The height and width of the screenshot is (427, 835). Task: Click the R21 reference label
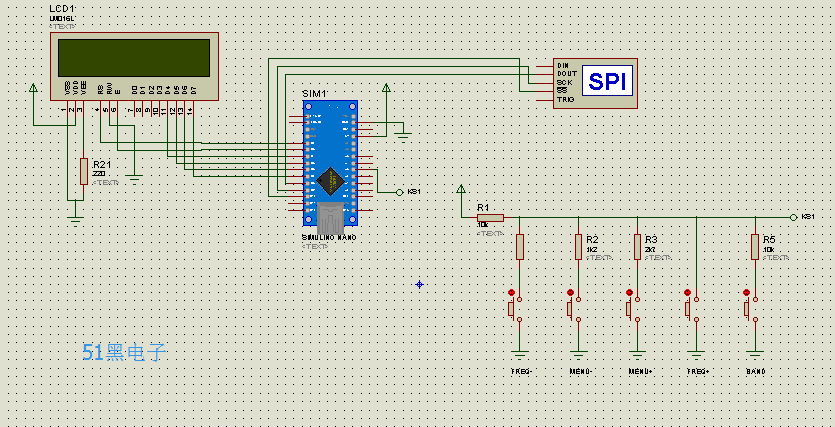point(104,165)
